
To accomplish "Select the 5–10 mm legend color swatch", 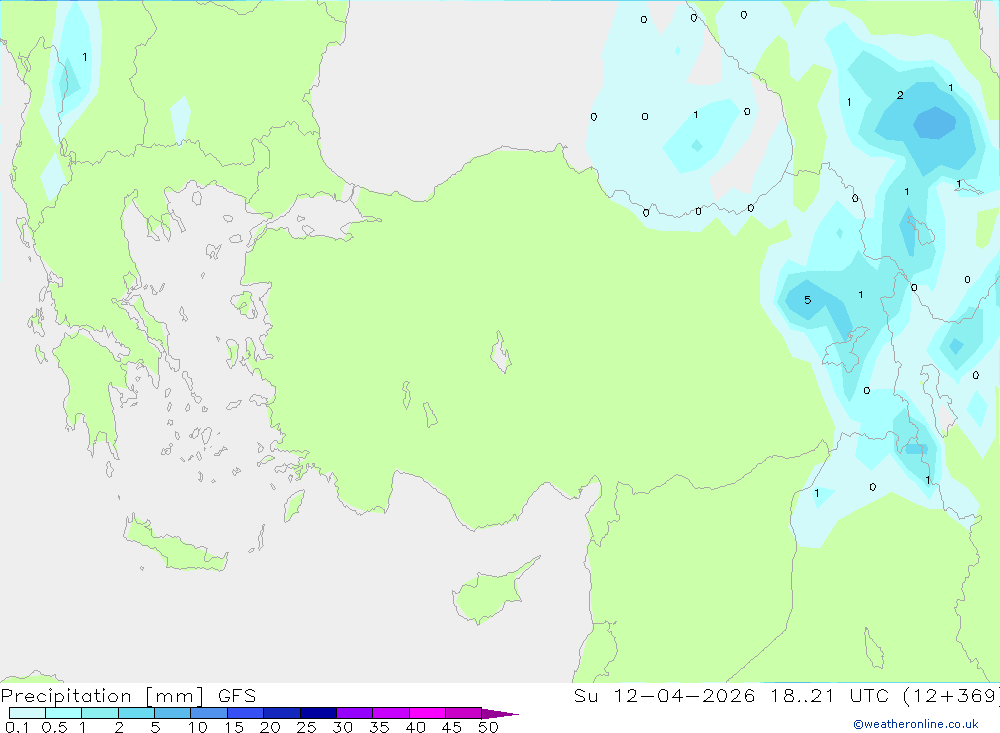I will pyautogui.click(x=173, y=713).
